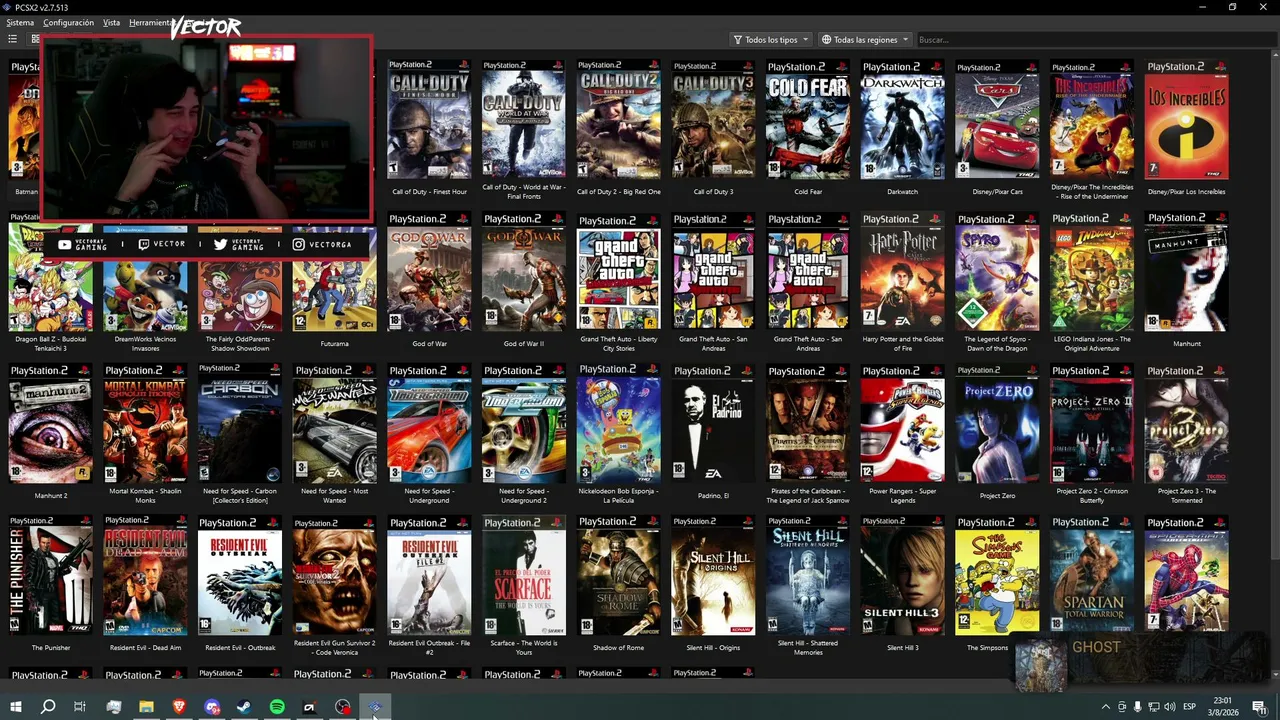Image resolution: width=1280 pixels, height=720 pixels.
Task: Click the PCSX2 taskbar icon
Action: [375, 707]
